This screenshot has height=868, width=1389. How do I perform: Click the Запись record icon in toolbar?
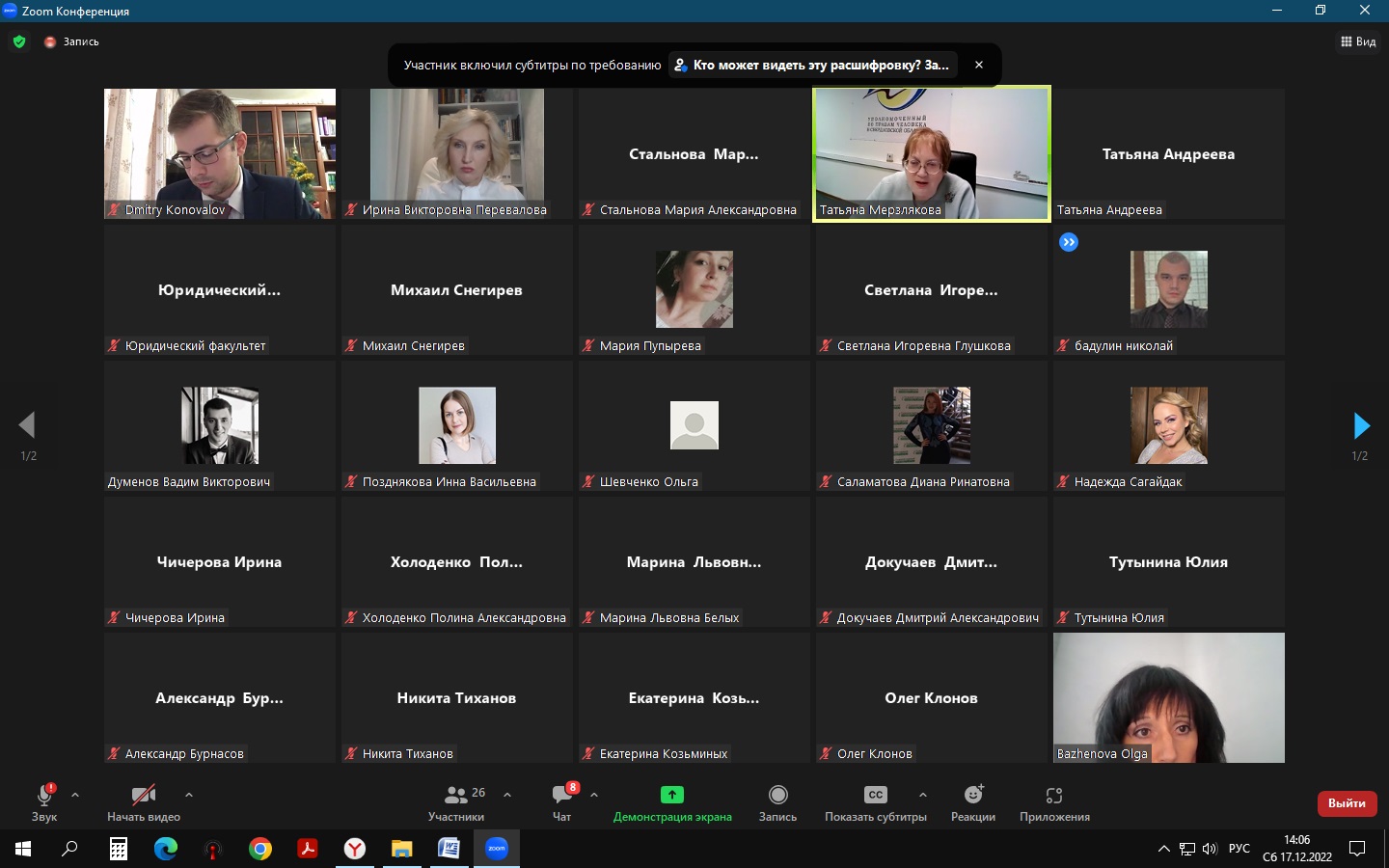pyautogui.click(x=777, y=795)
